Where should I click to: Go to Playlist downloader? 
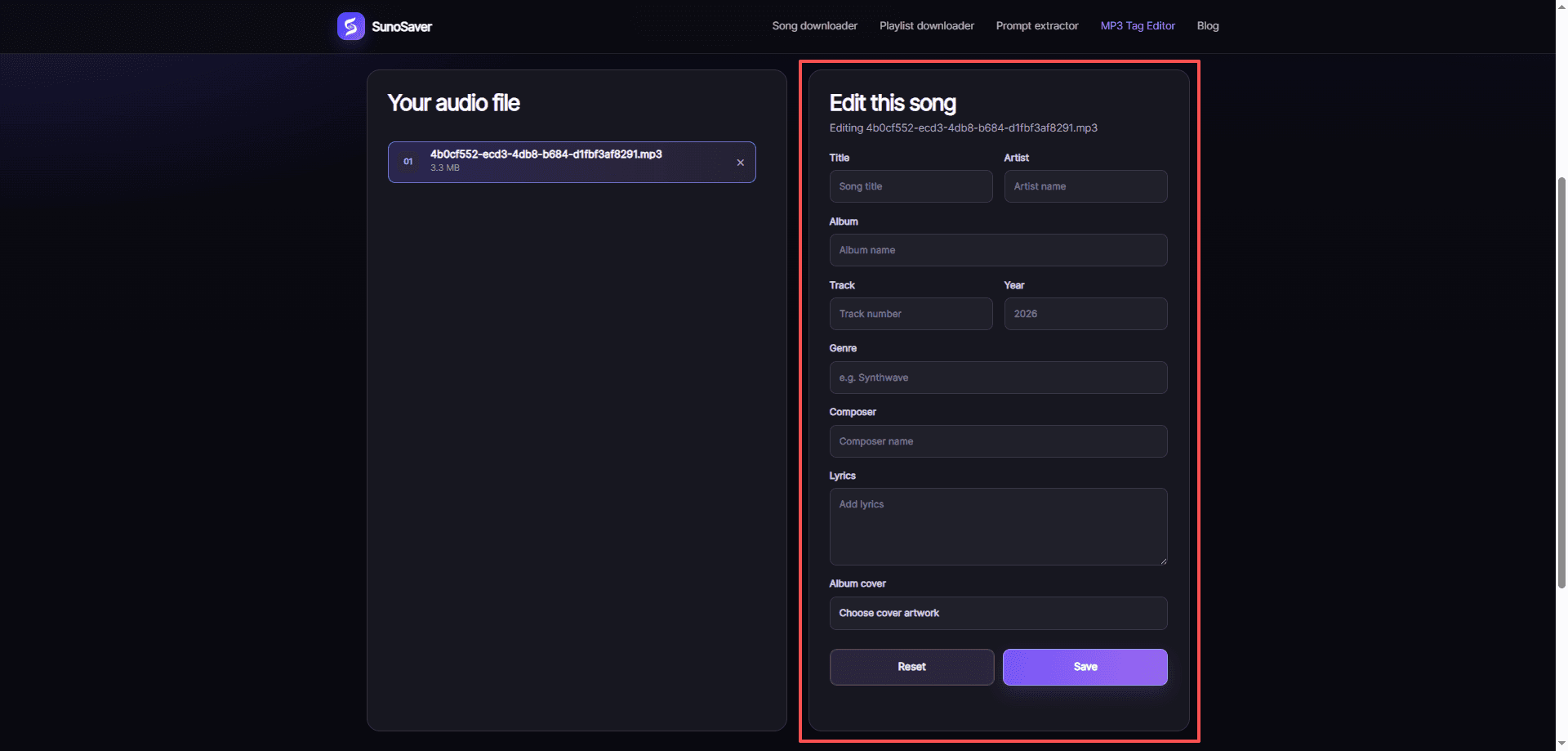(926, 26)
